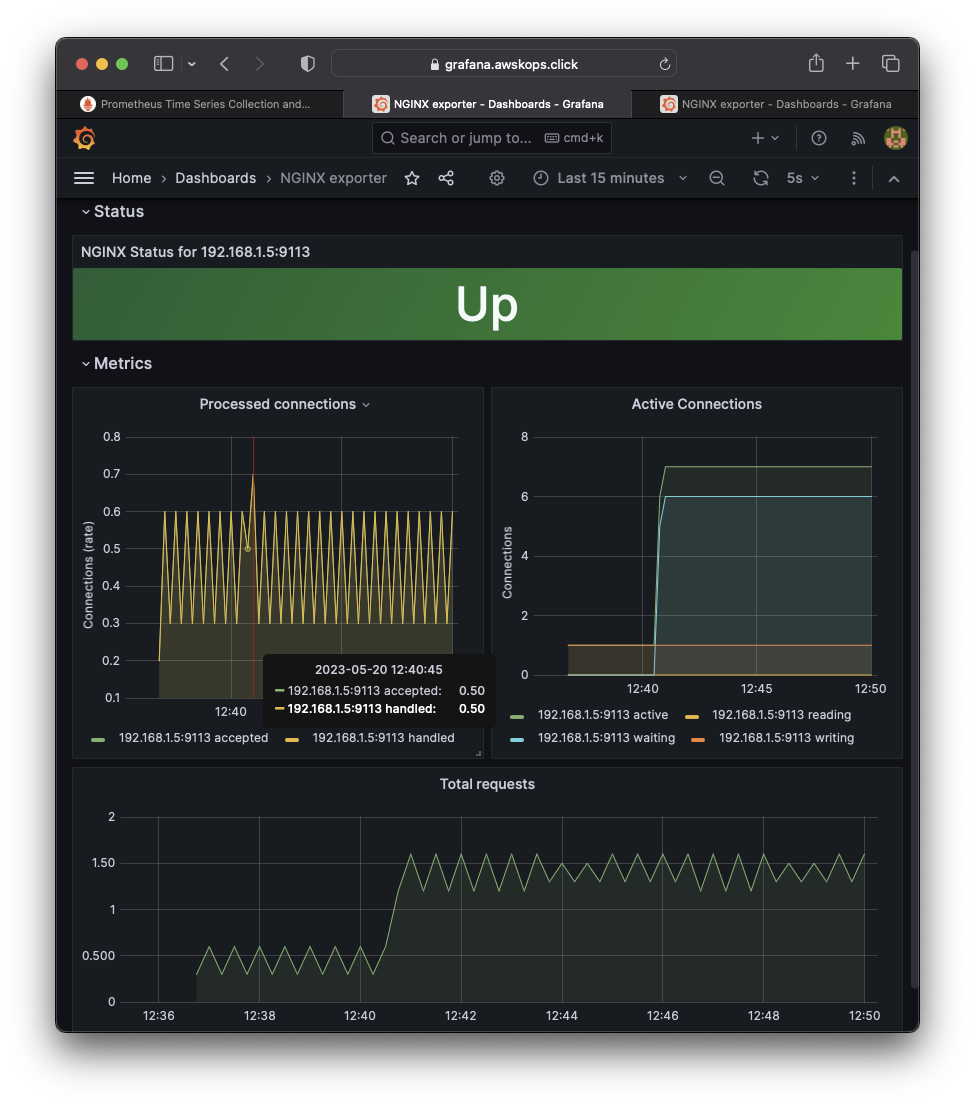Click Total requests panel title
Image resolution: width=975 pixels, height=1106 pixels.
pos(487,784)
